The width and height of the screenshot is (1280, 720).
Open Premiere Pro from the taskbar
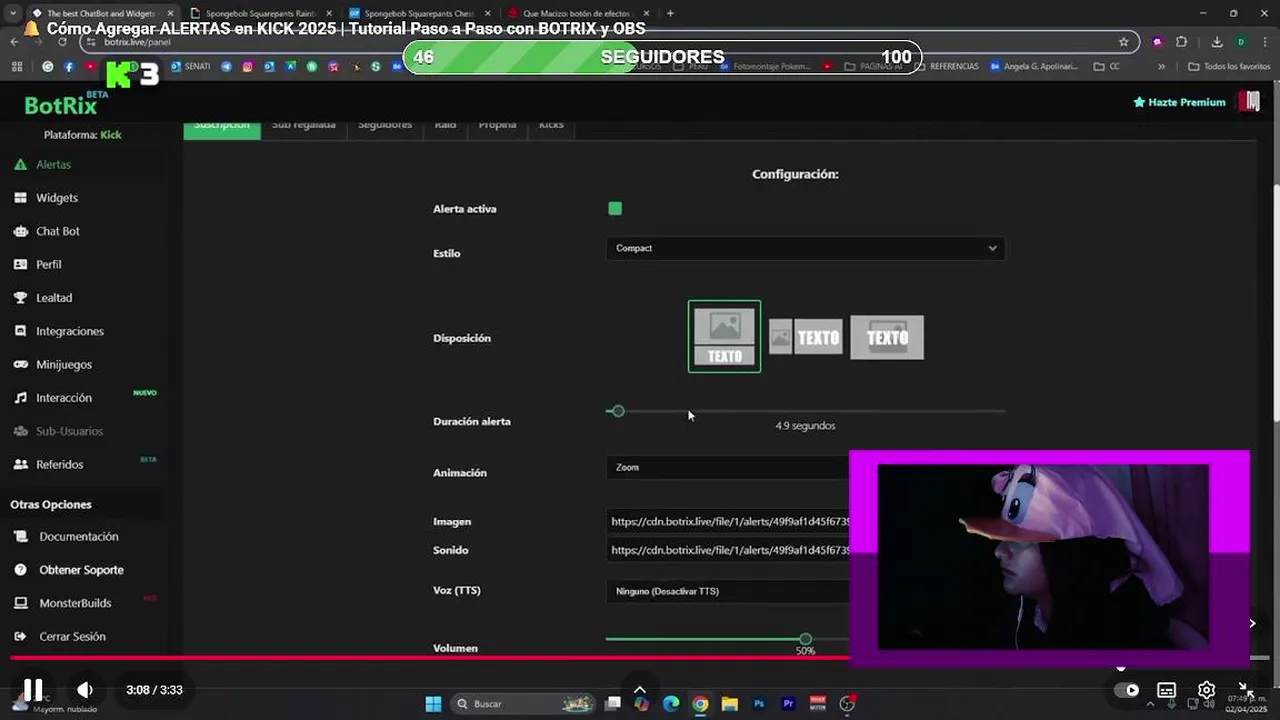pyautogui.click(x=788, y=704)
